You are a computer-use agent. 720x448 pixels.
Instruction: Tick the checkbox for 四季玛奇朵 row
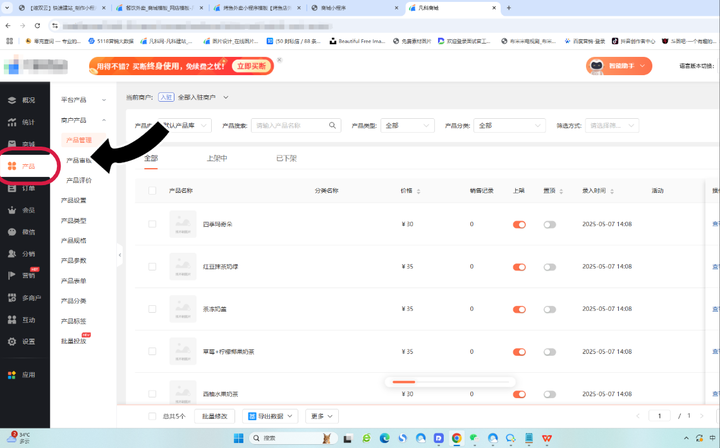point(152,224)
